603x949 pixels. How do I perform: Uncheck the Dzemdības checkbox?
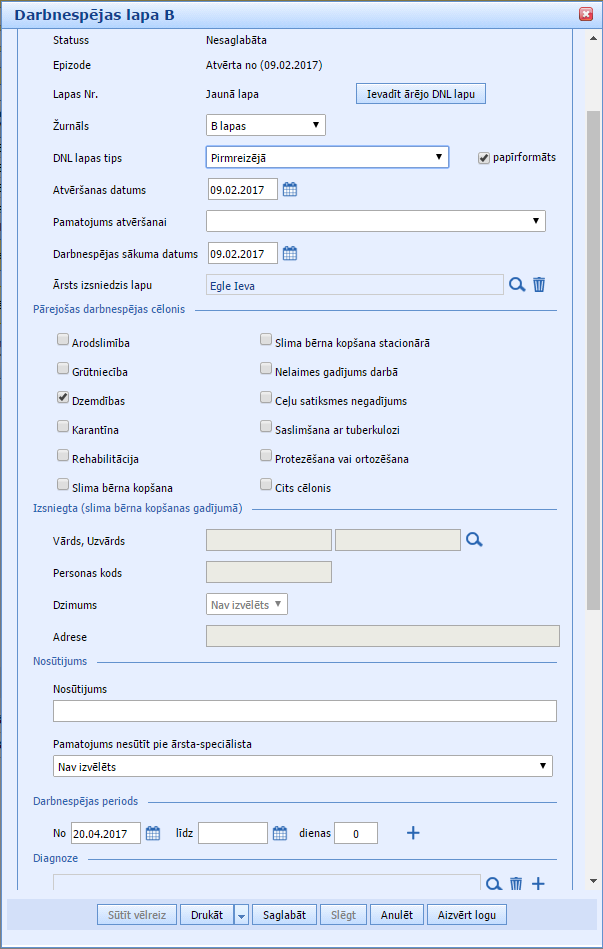[63, 397]
